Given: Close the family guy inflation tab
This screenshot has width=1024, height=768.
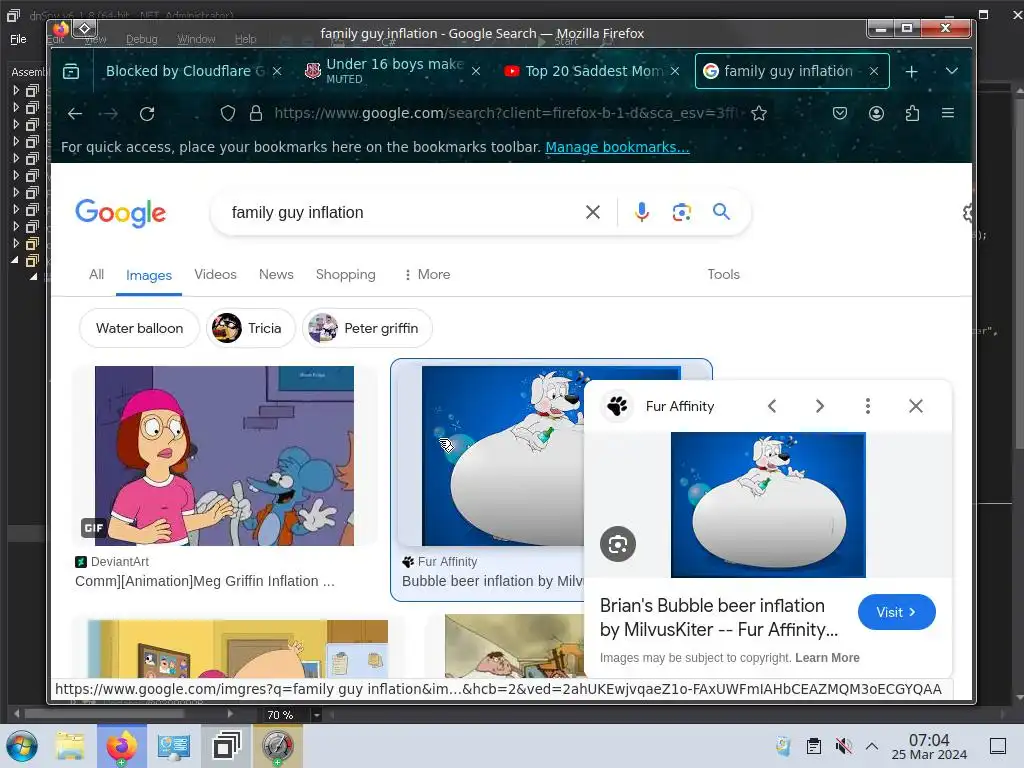Looking at the screenshot, I should click(874, 71).
